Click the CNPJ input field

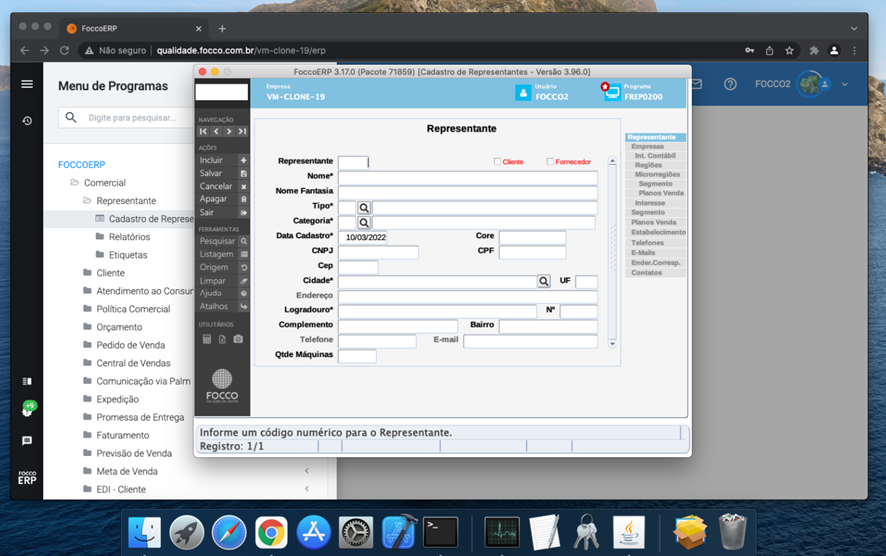point(379,252)
